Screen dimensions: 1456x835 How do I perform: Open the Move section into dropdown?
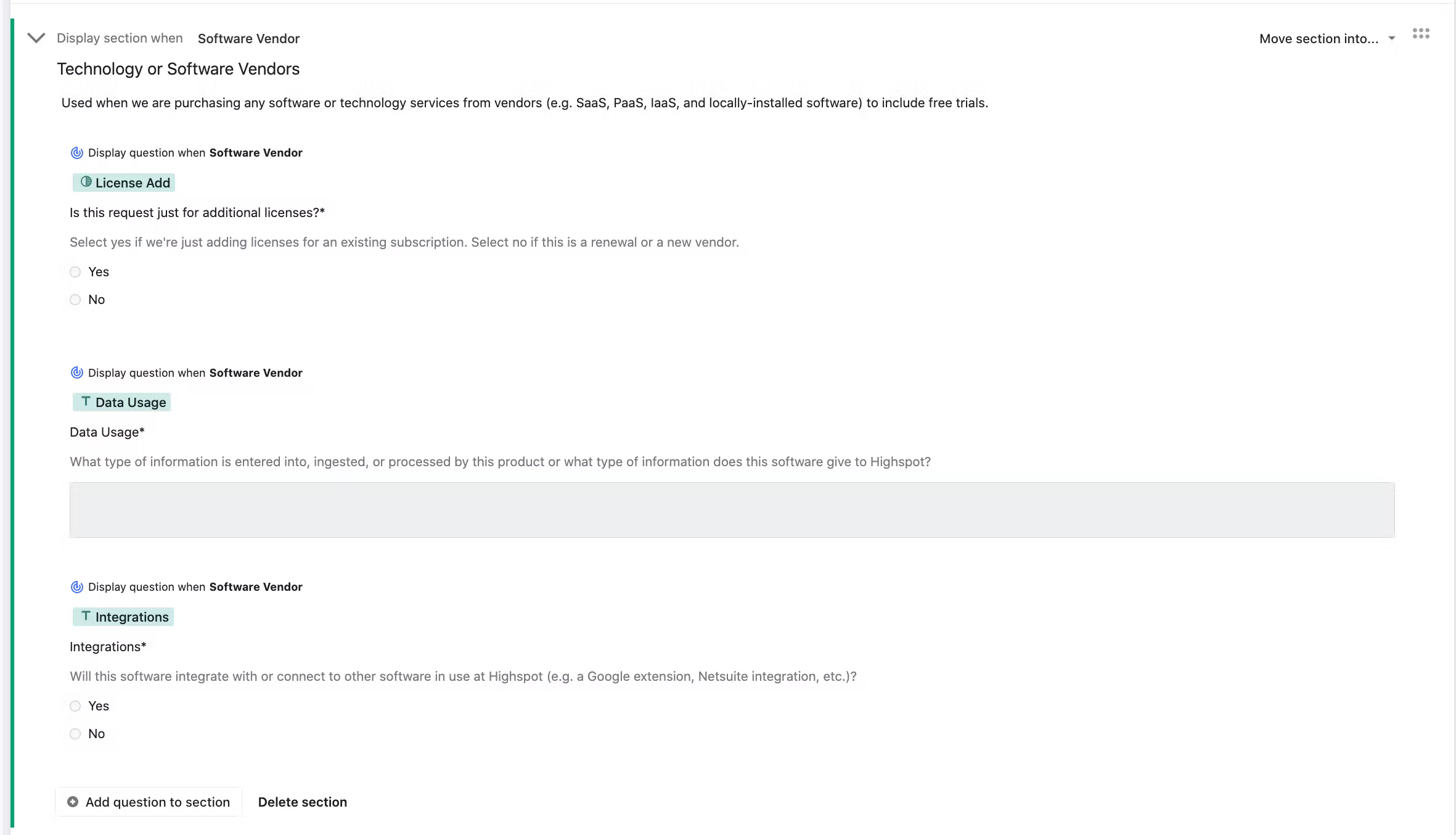[x=1327, y=39]
